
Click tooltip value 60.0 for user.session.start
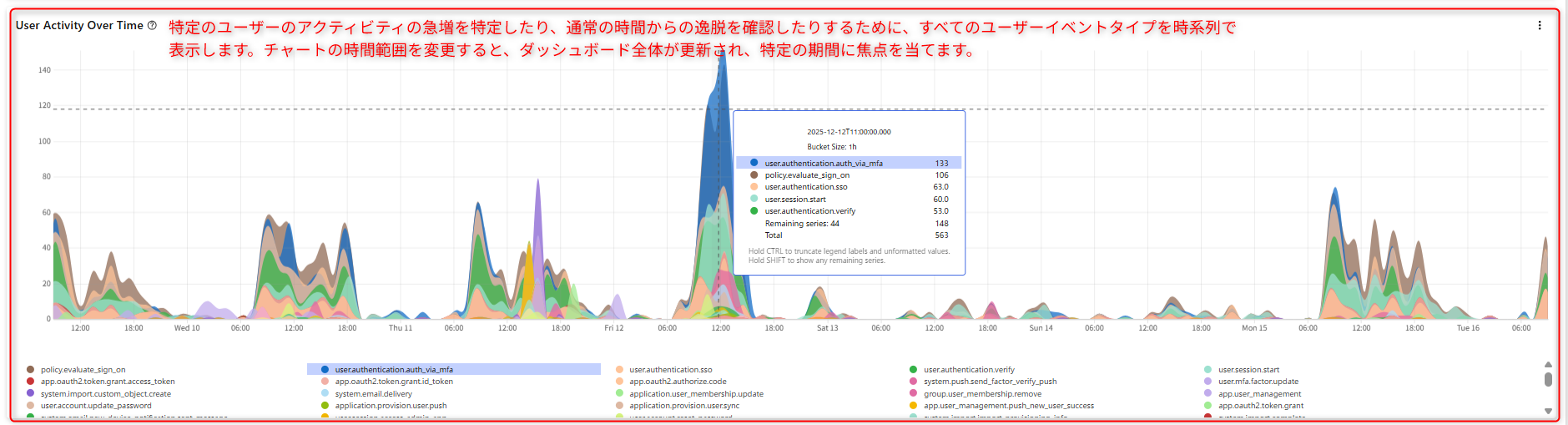(940, 200)
